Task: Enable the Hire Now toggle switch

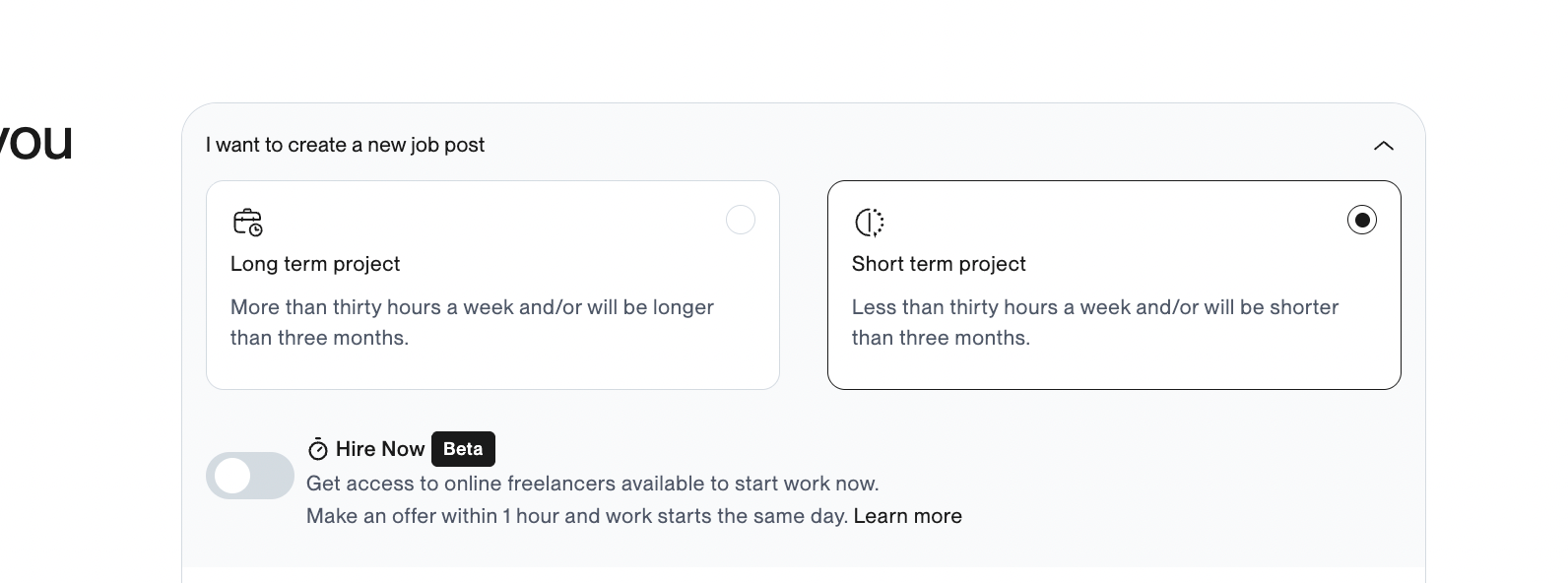Action: pyautogui.click(x=250, y=476)
